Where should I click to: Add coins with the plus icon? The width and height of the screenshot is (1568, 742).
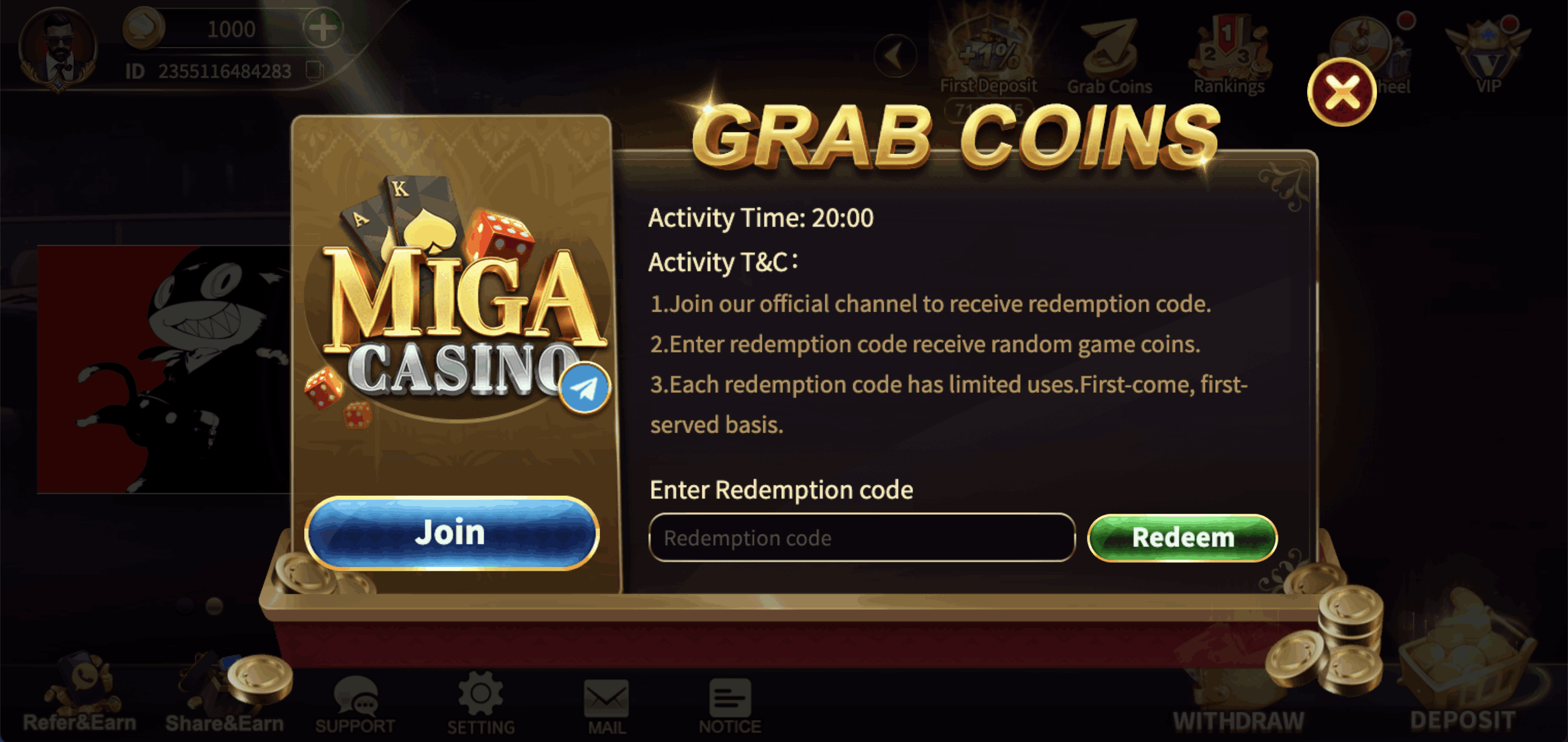[323, 28]
